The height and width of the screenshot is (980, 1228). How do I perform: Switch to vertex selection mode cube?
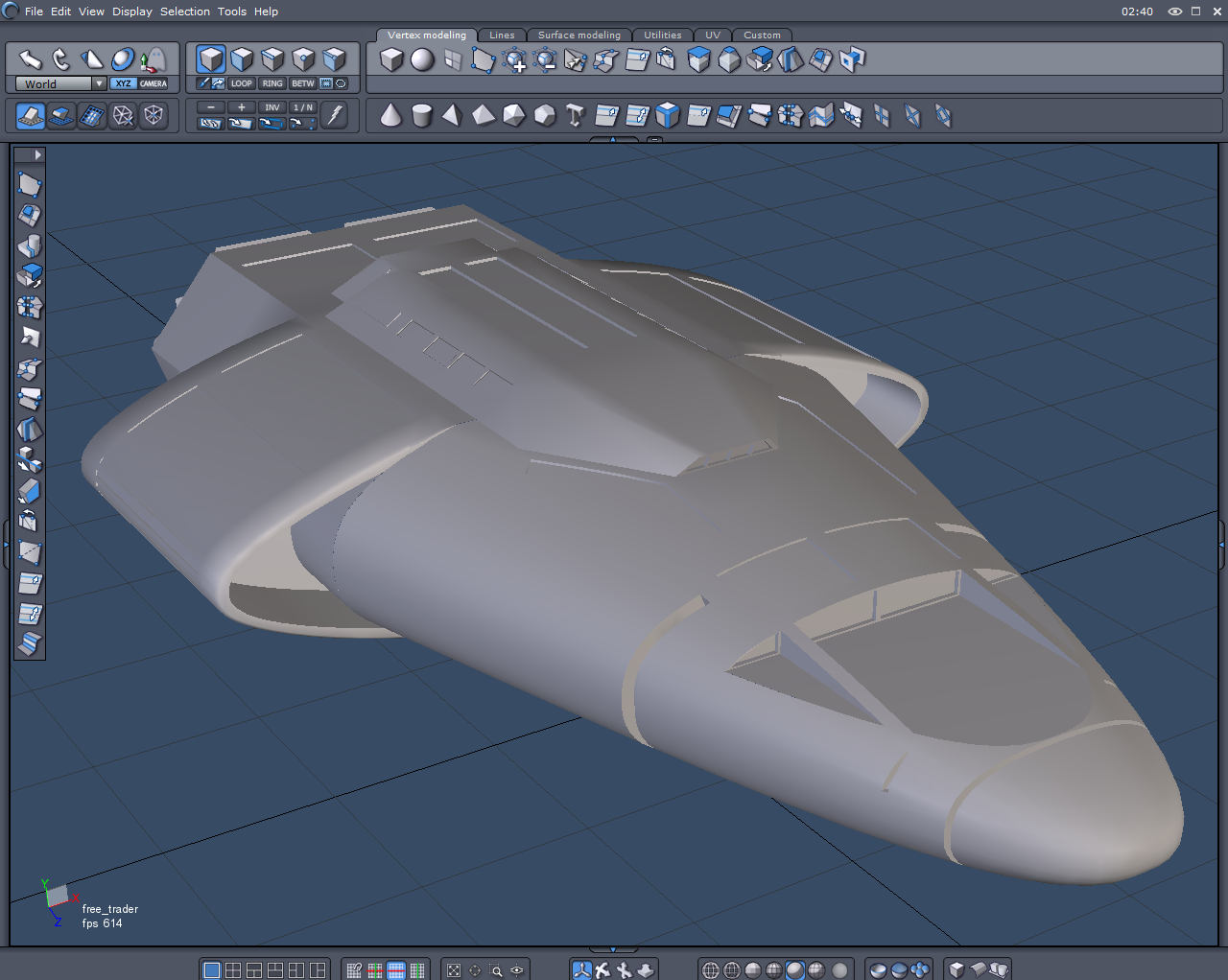tap(303, 59)
